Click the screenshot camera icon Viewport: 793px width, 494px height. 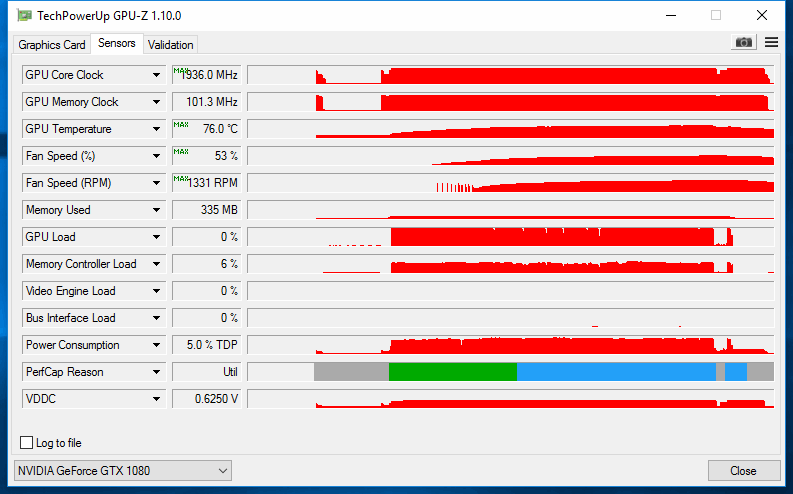click(x=743, y=42)
